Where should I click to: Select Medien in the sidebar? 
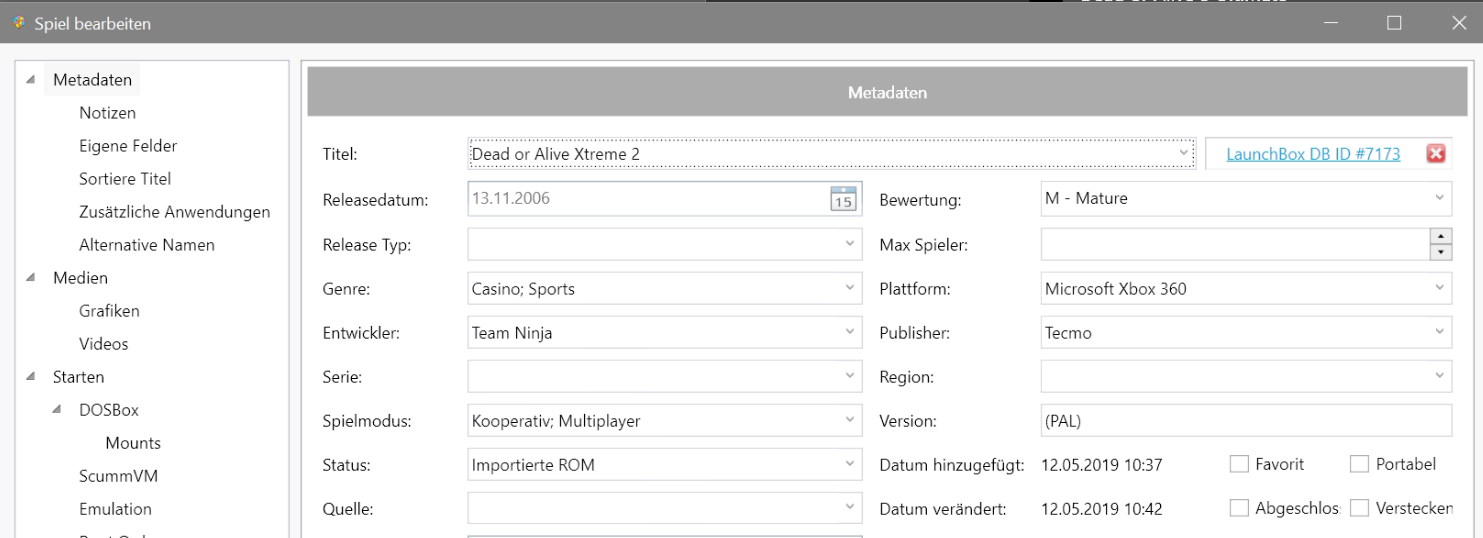[x=80, y=278]
